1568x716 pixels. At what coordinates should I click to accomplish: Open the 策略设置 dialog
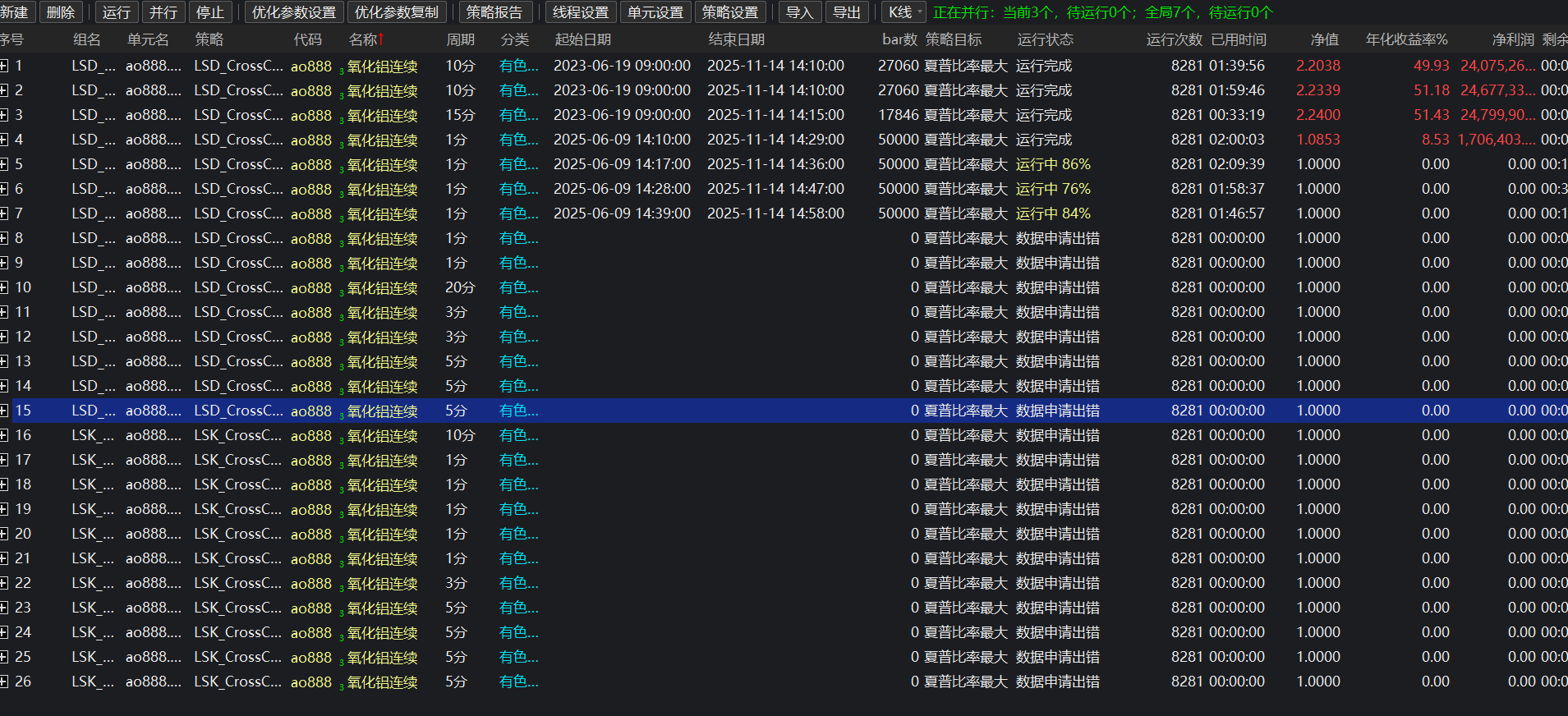tap(730, 12)
